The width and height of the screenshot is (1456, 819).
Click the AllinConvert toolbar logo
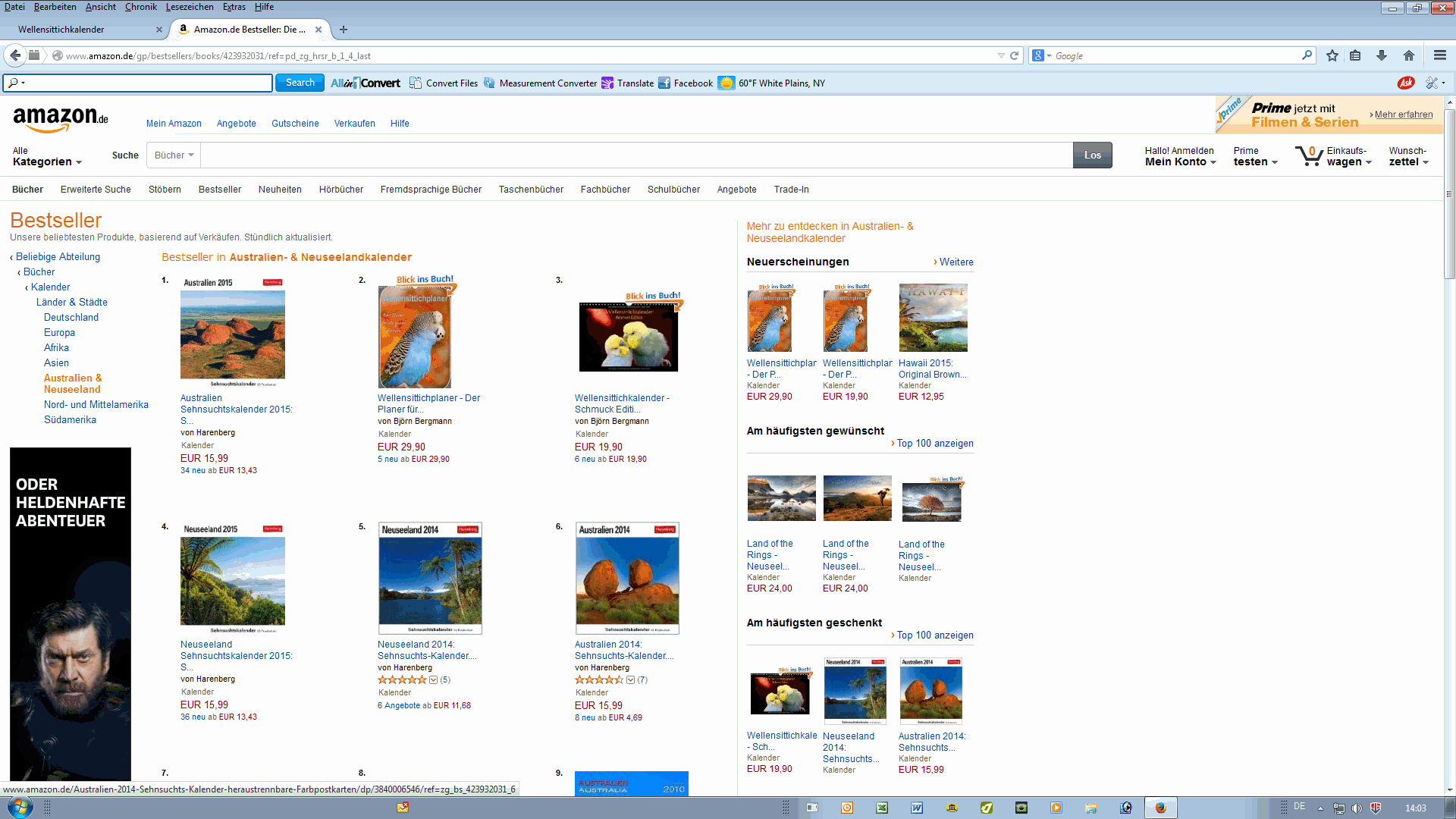click(x=366, y=83)
